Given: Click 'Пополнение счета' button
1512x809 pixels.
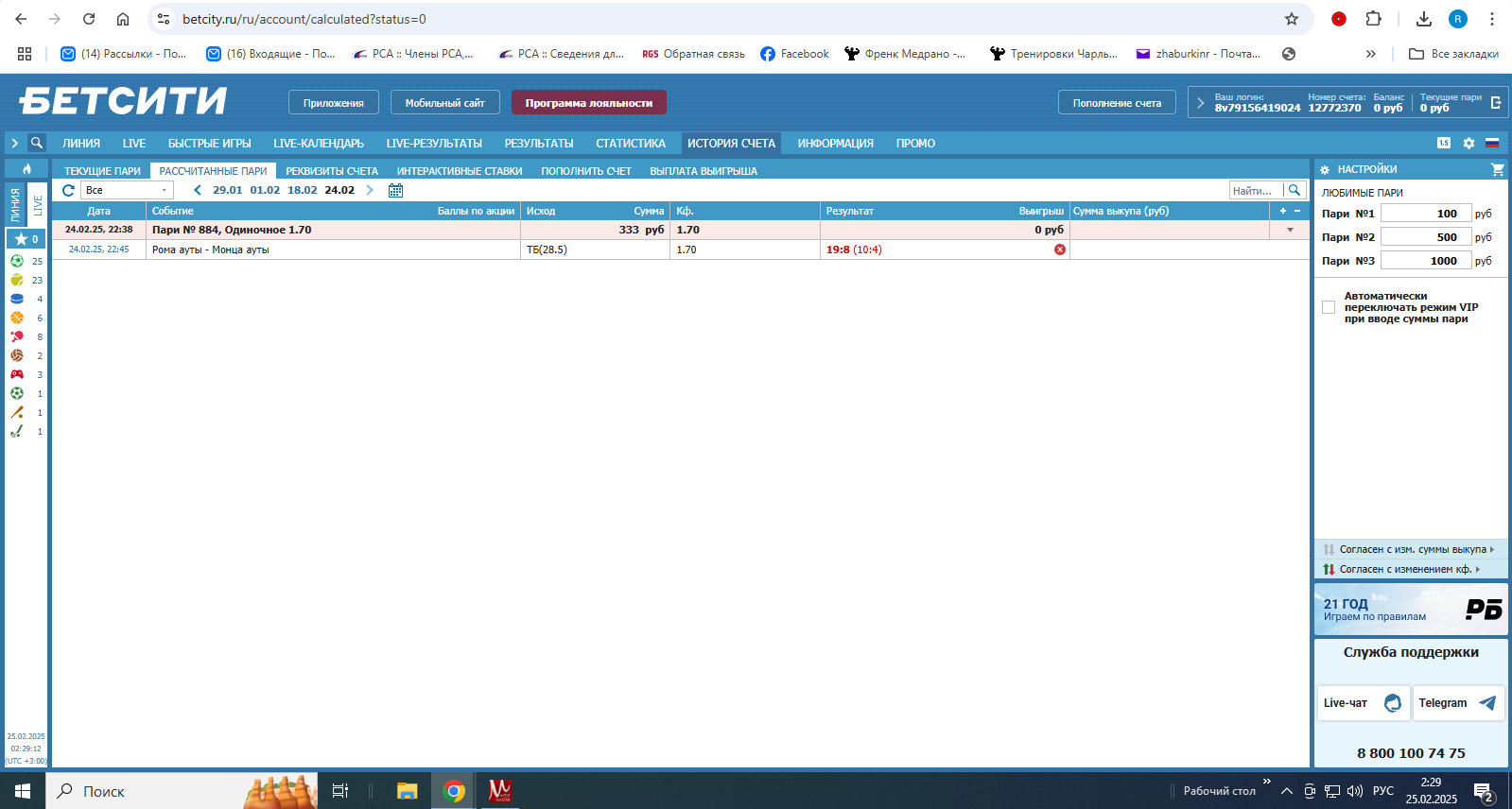Looking at the screenshot, I should tap(1116, 103).
